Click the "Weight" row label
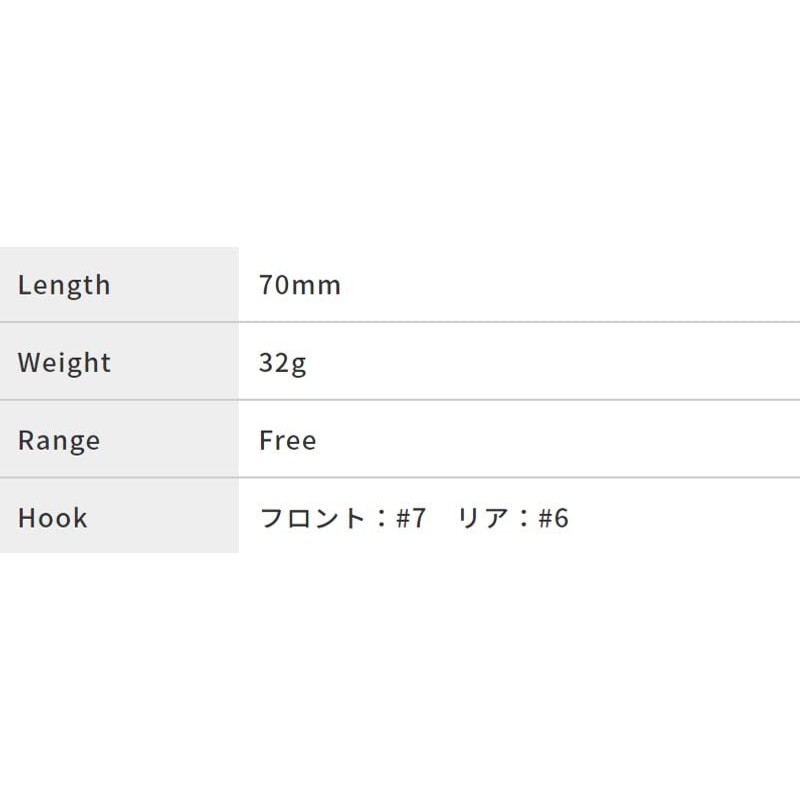The image size is (800, 800). pos(64,362)
